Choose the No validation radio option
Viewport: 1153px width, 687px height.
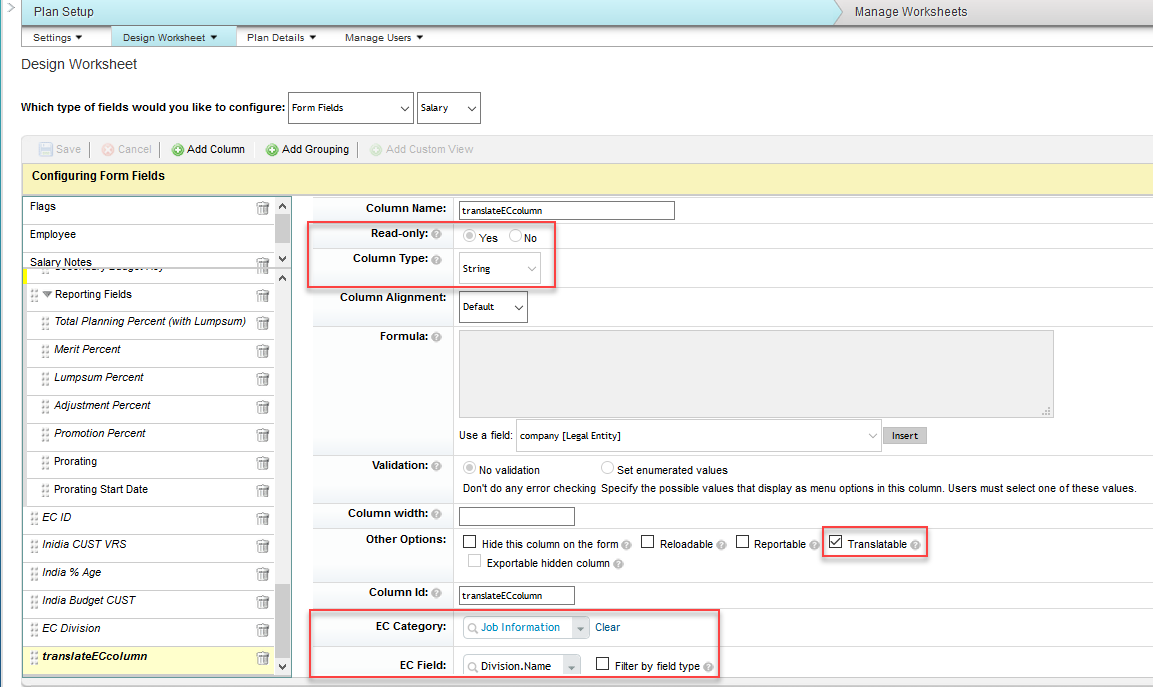(x=469, y=468)
